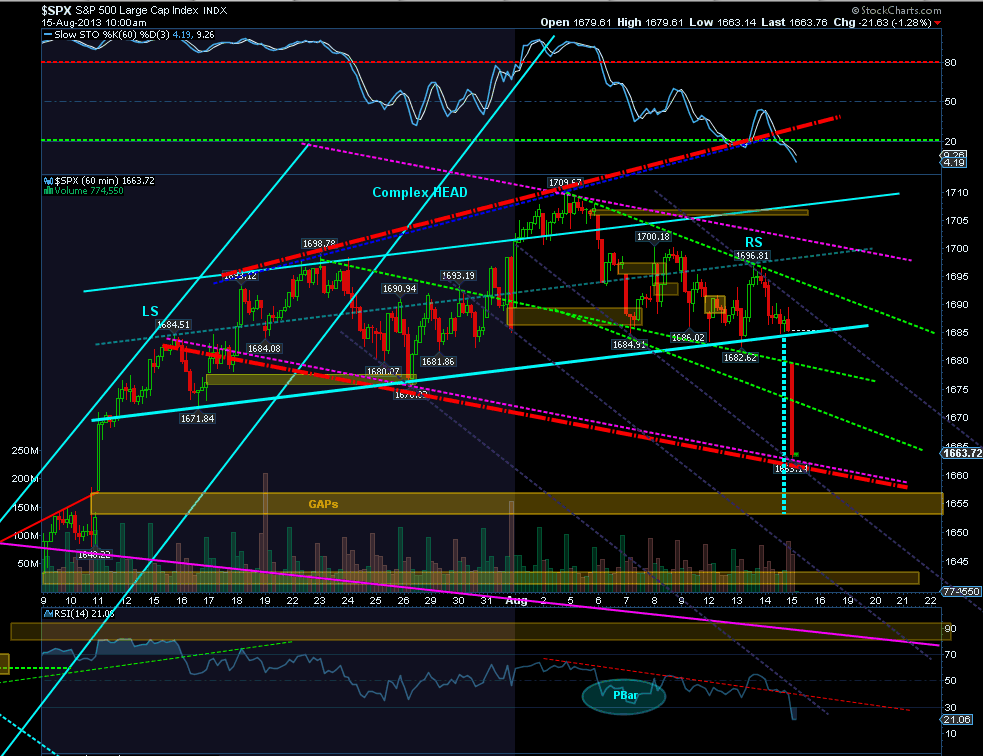Viewport: 983px width, 756px height.
Task: Click the 1684.51 price label near LS
Action: [x=173, y=325]
